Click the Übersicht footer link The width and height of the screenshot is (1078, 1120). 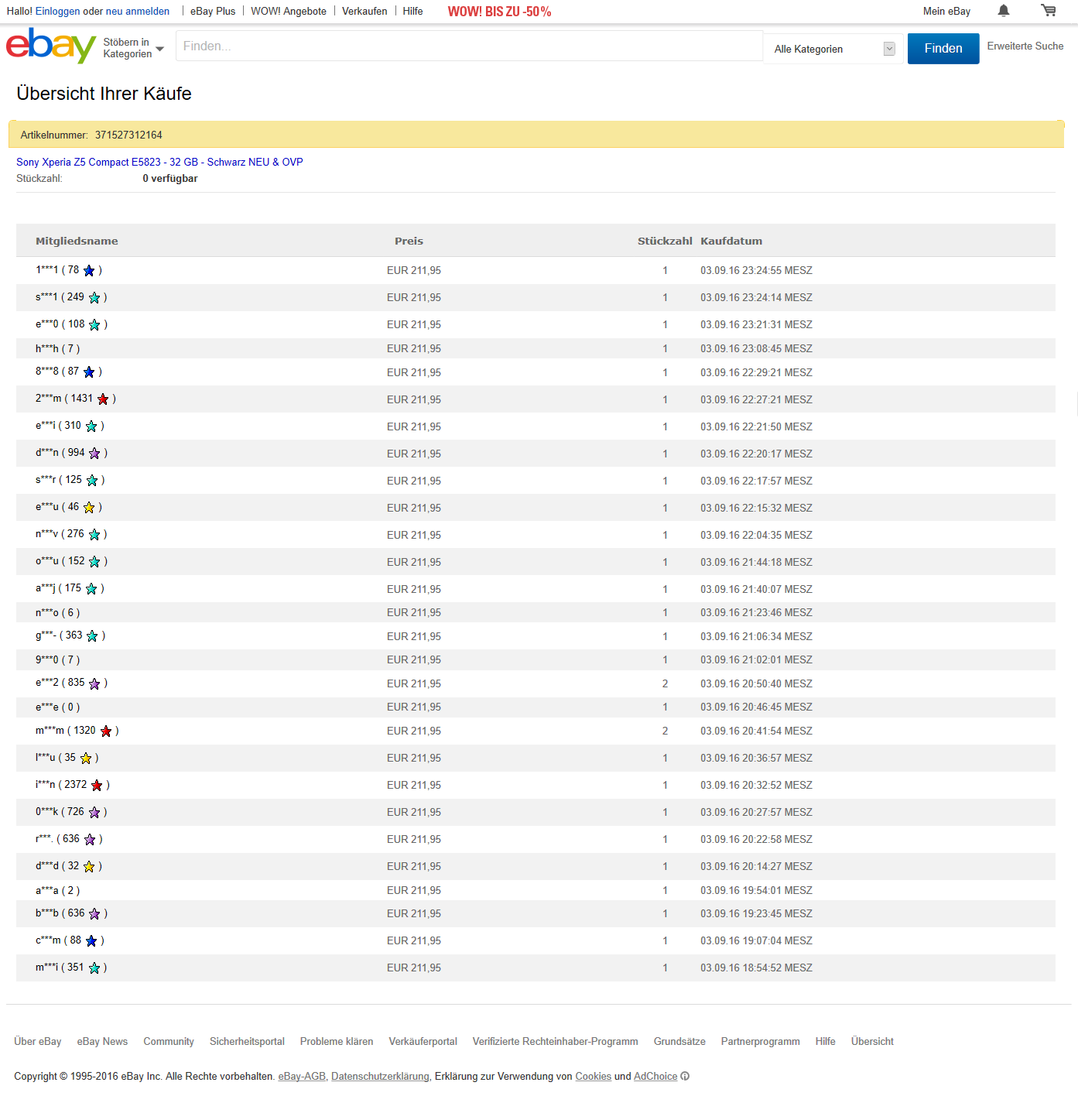click(x=872, y=1041)
